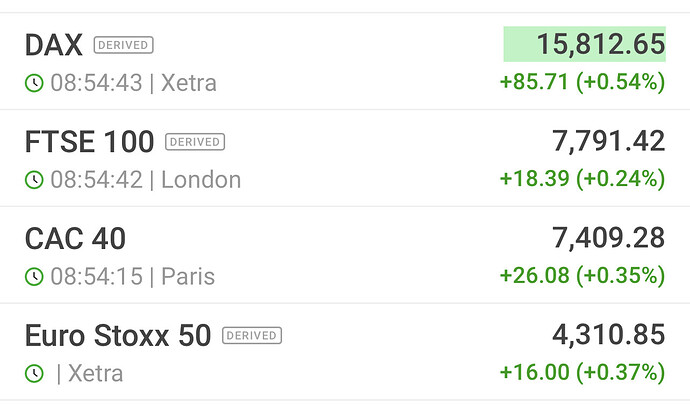Click CAC 40 change +26.08 (+0.35%)

(x=582, y=276)
